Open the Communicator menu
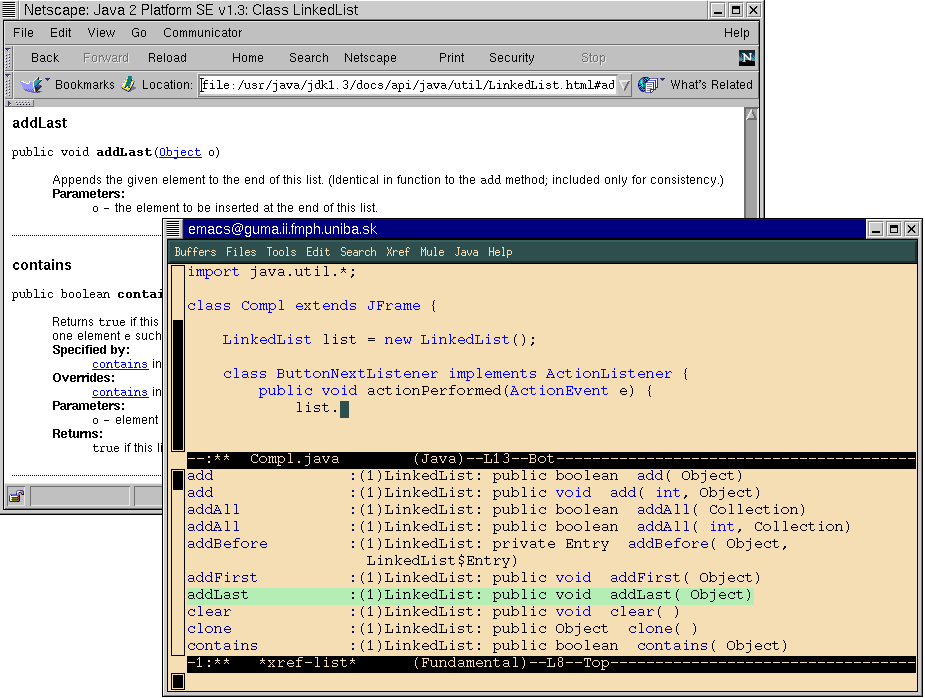This screenshot has width=925, height=698. click(x=202, y=32)
